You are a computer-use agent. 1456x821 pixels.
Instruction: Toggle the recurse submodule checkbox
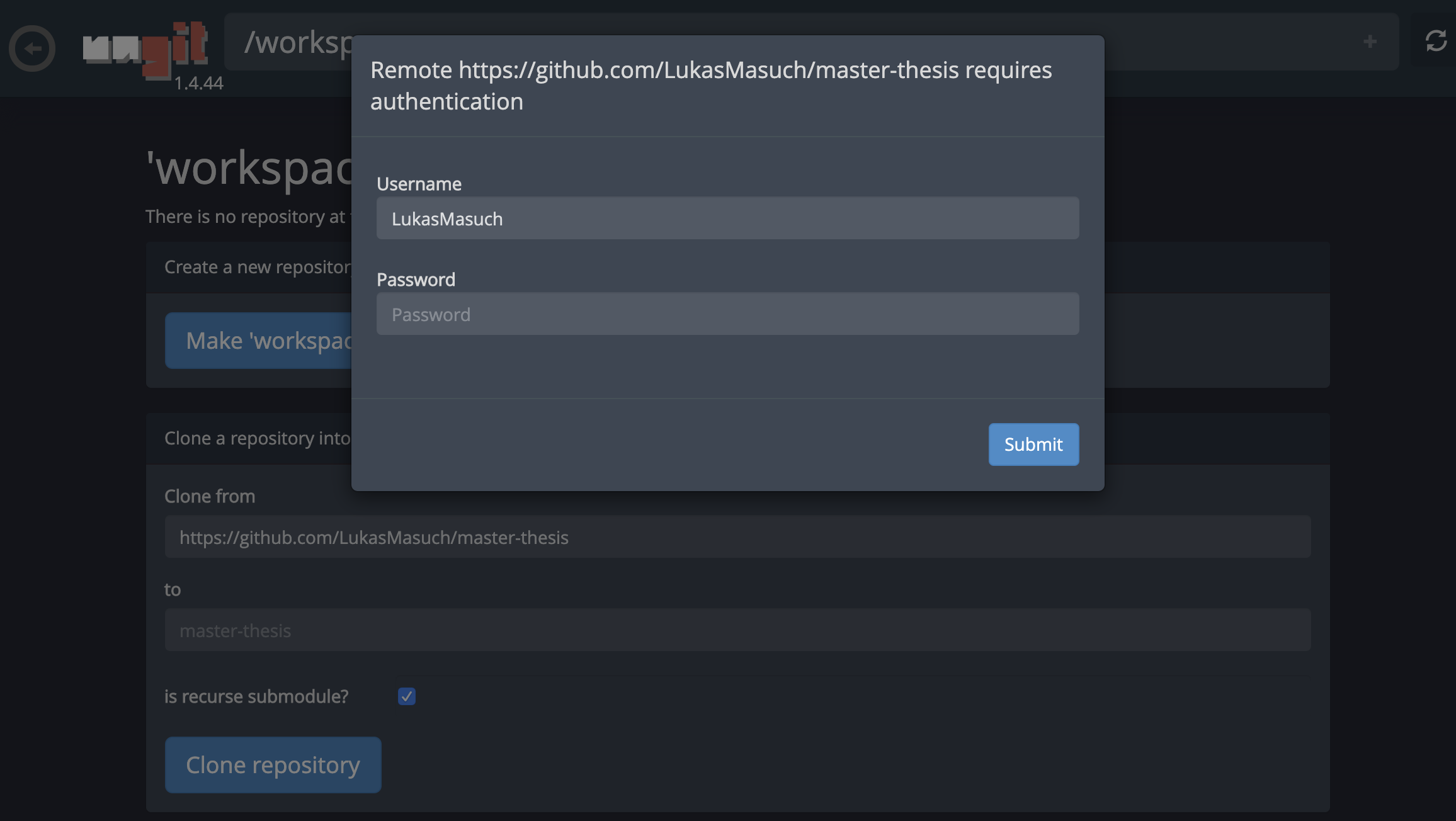pyautogui.click(x=407, y=696)
